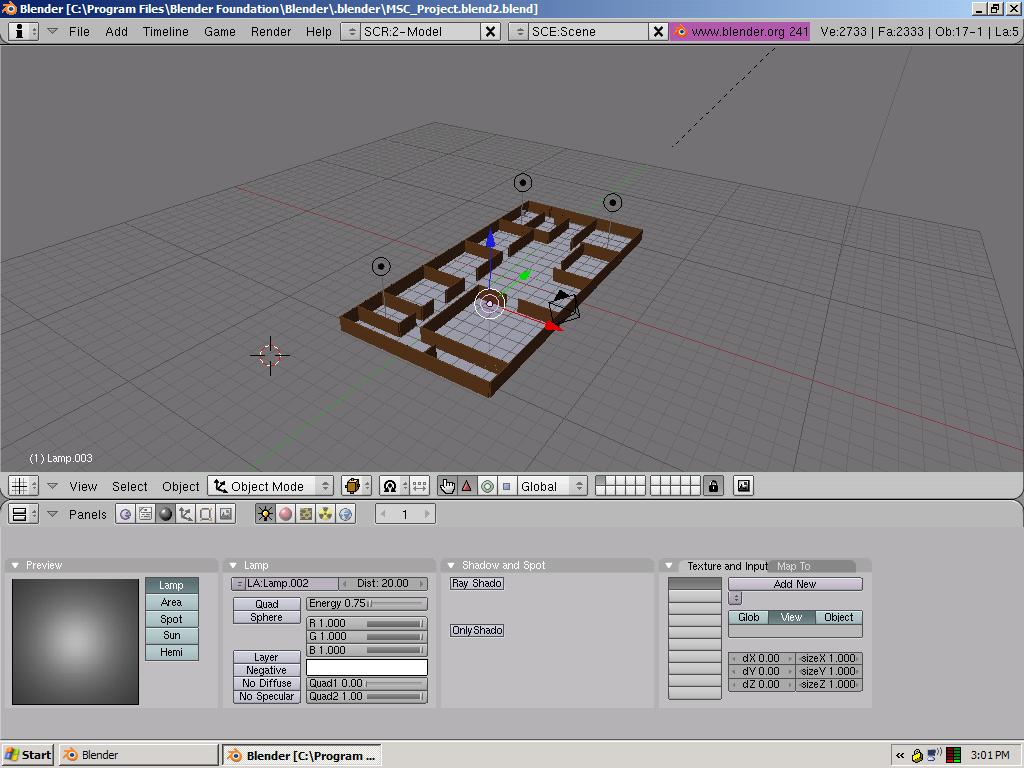1024x768 pixels.
Task: Toggle the Ray Shado button
Action: click(477, 583)
